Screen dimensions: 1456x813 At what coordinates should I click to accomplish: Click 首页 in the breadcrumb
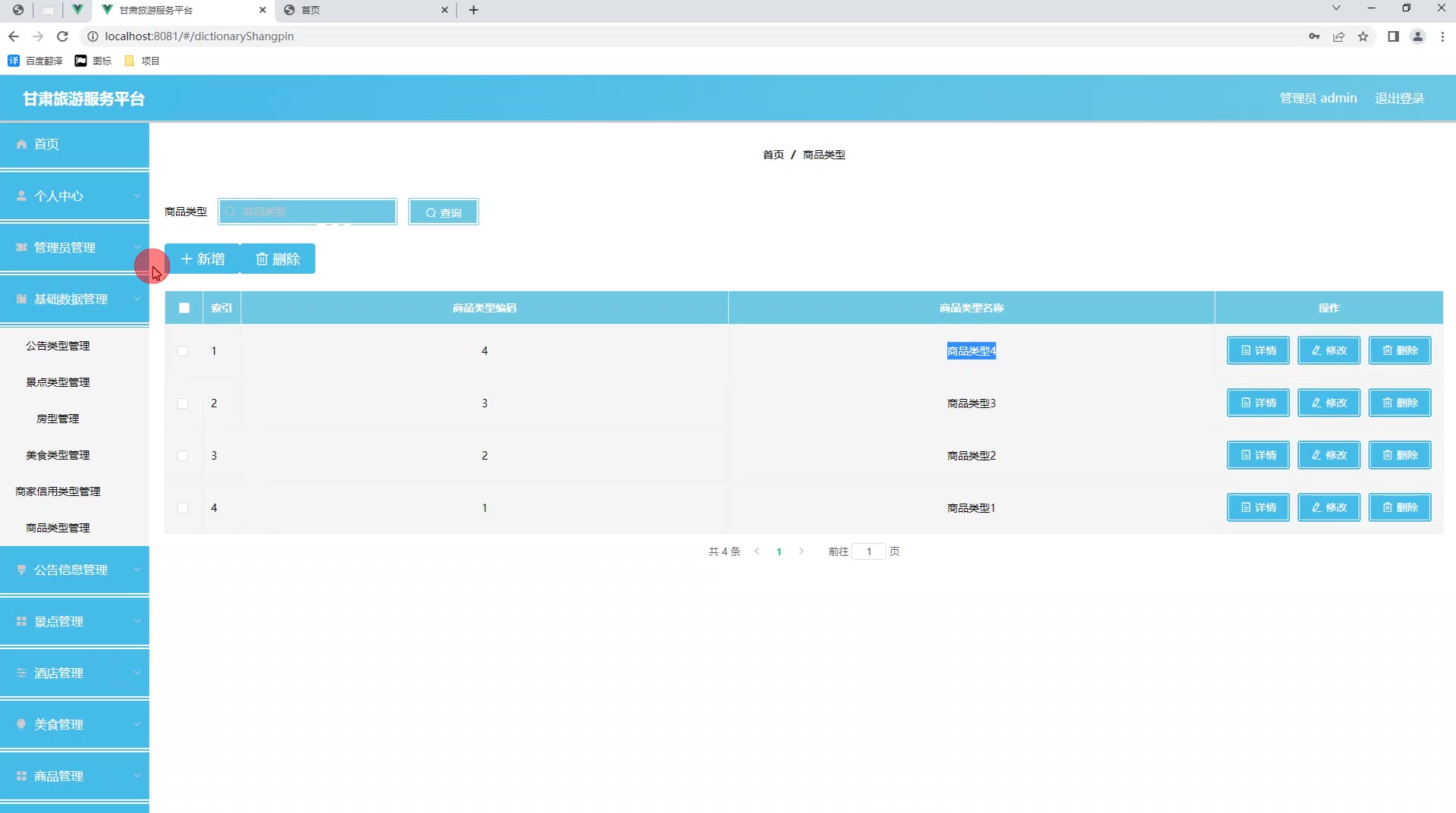773,155
